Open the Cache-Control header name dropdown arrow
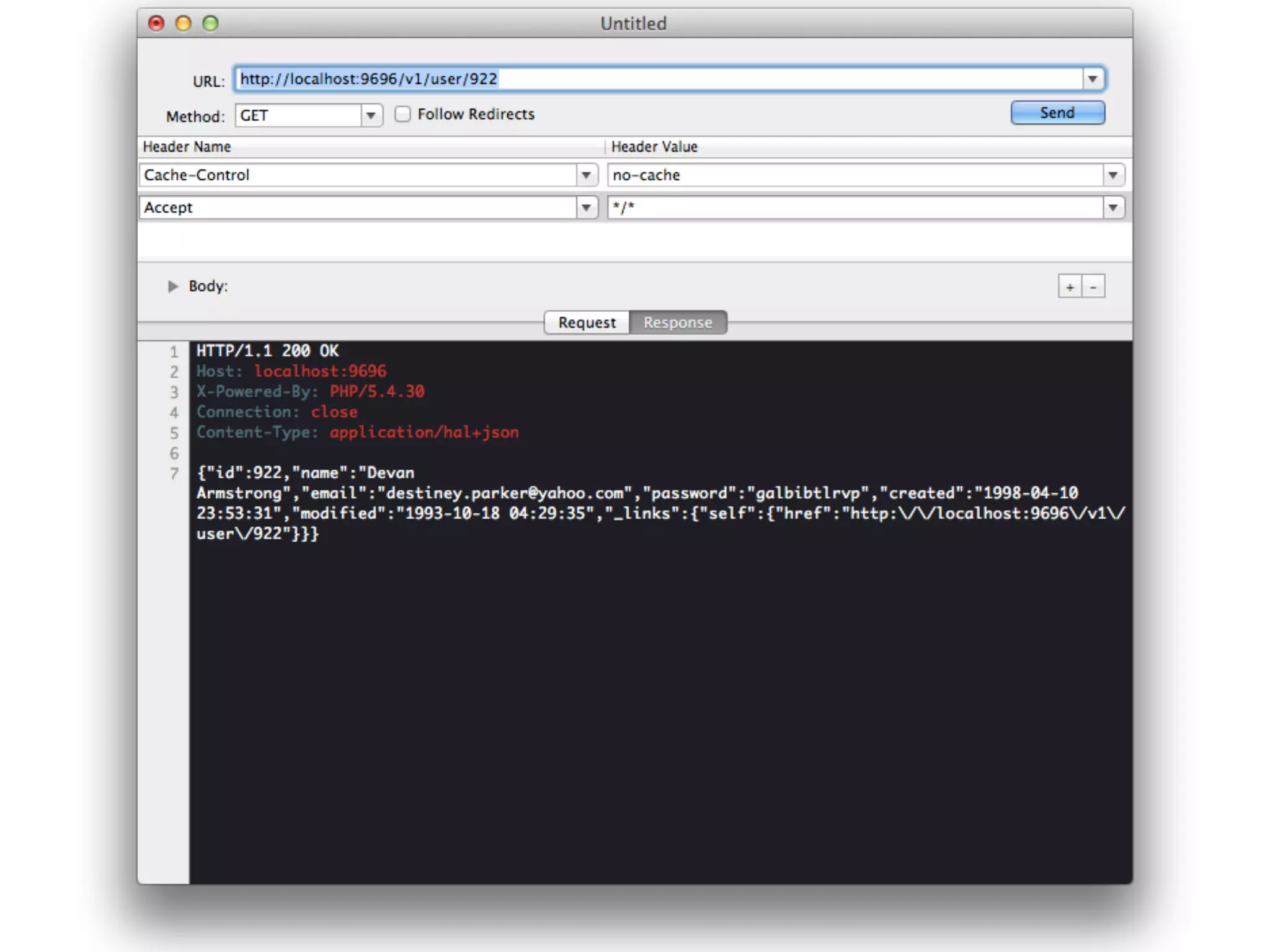This screenshot has width=1270, height=952. 586,175
